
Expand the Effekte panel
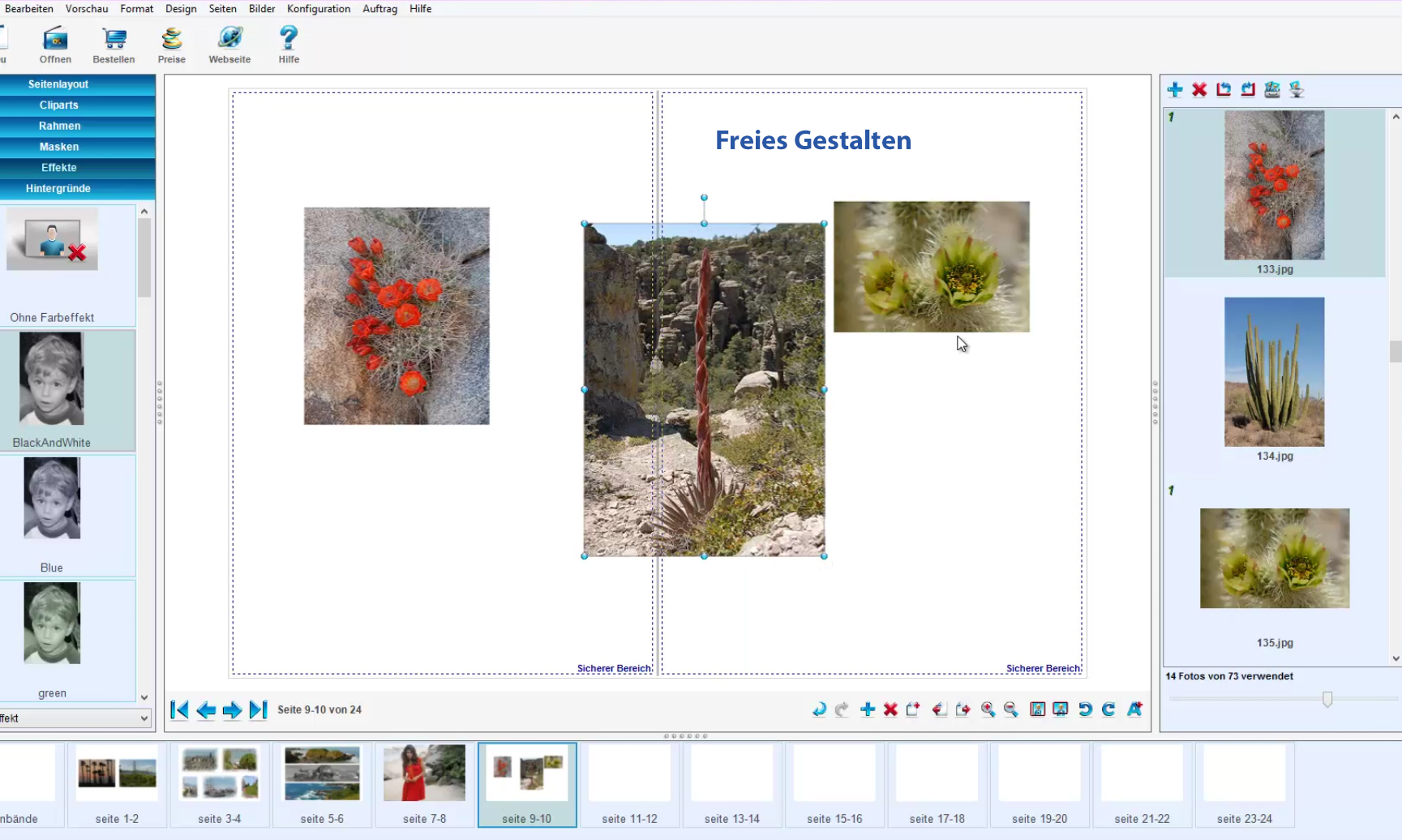point(77,168)
